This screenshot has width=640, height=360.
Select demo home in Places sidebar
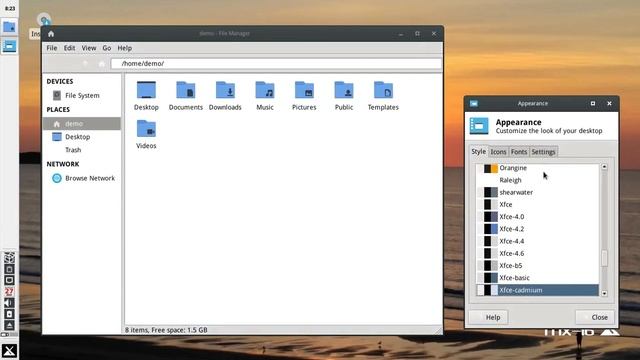(82, 124)
